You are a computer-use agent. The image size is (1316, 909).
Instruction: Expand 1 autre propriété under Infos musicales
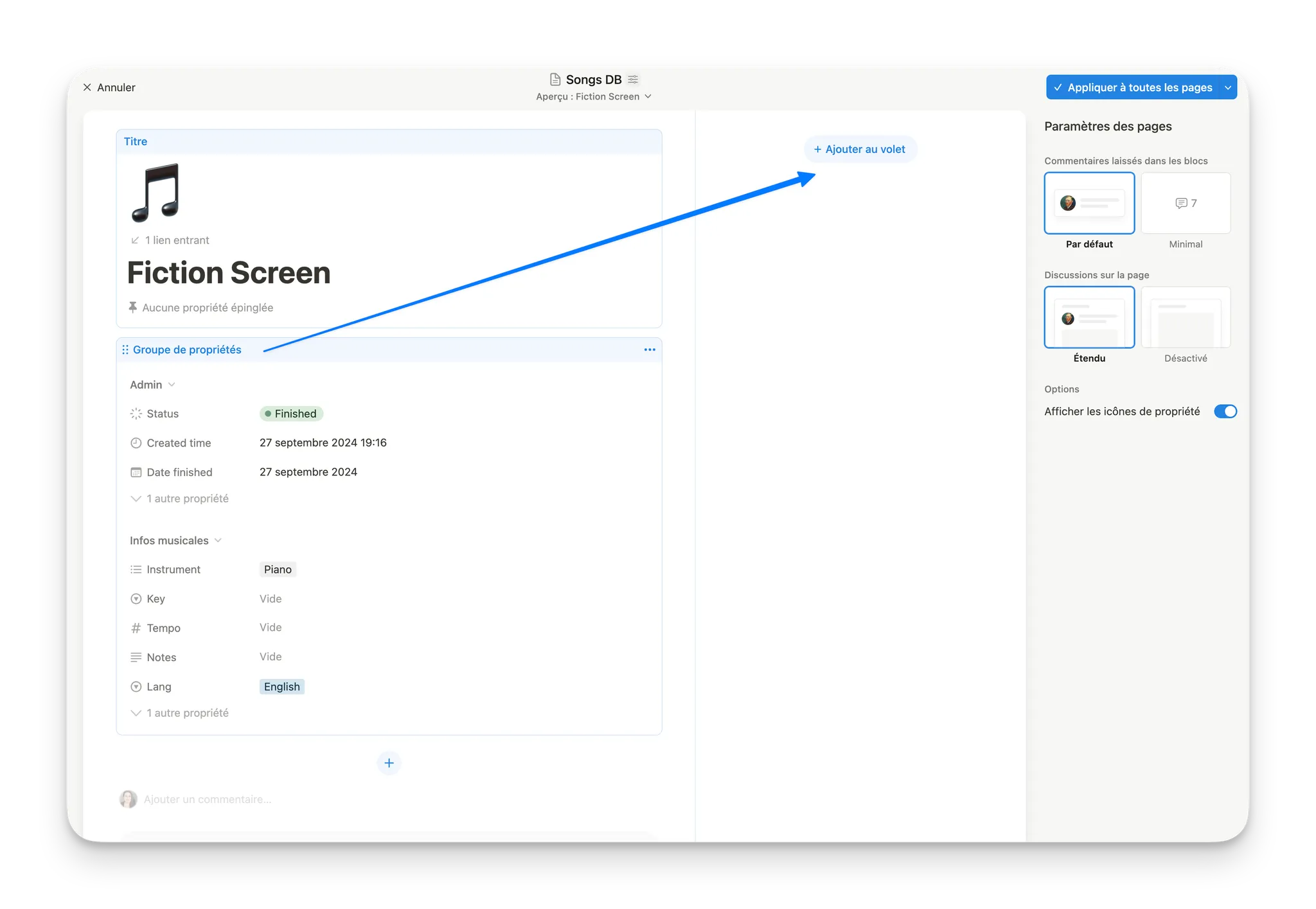point(180,713)
